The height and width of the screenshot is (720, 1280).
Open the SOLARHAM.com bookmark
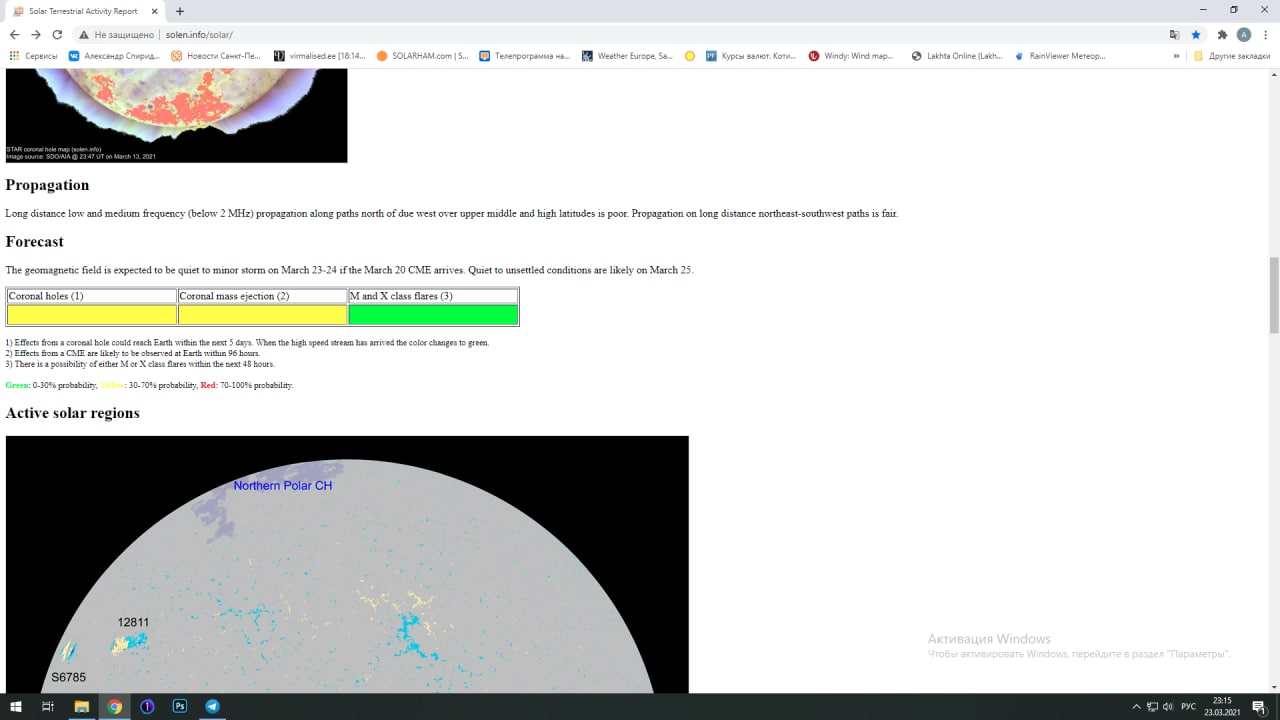coord(422,56)
